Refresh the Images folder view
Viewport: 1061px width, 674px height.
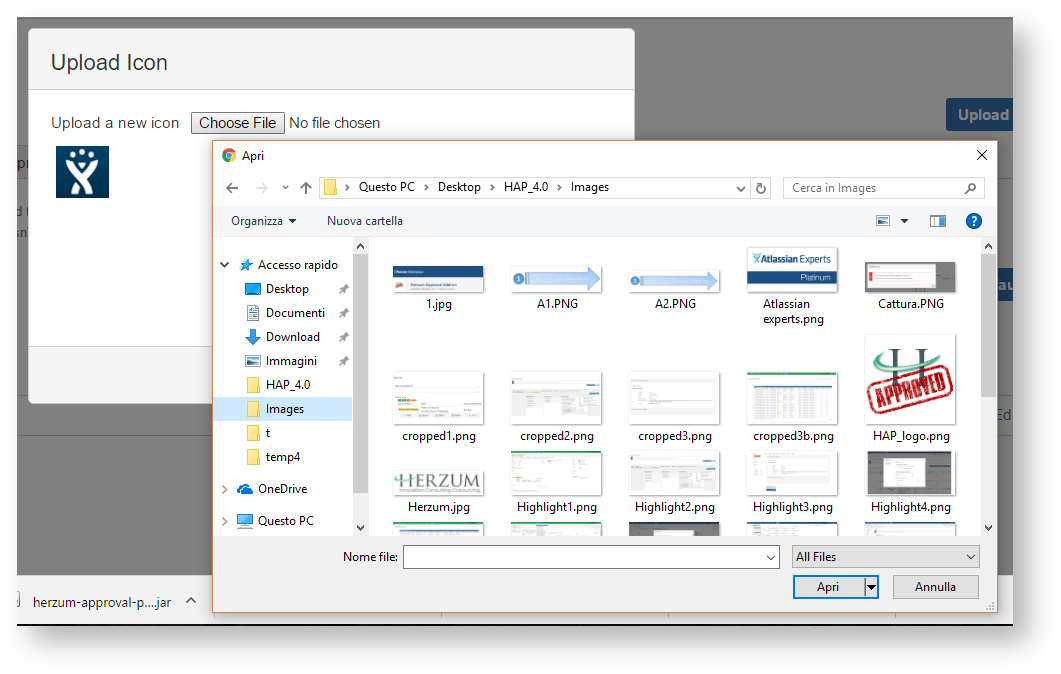coord(761,188)
